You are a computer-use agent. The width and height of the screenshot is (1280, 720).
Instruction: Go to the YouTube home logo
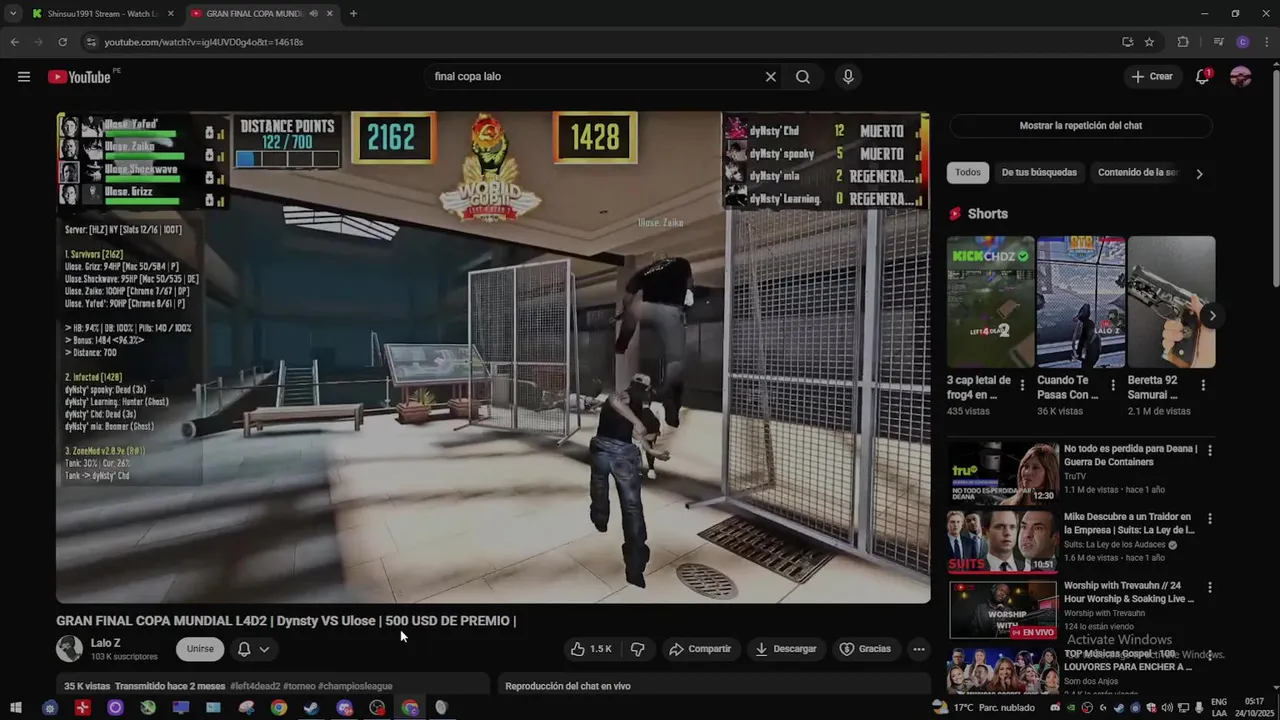pyautogui.click(x=79, y=77)
